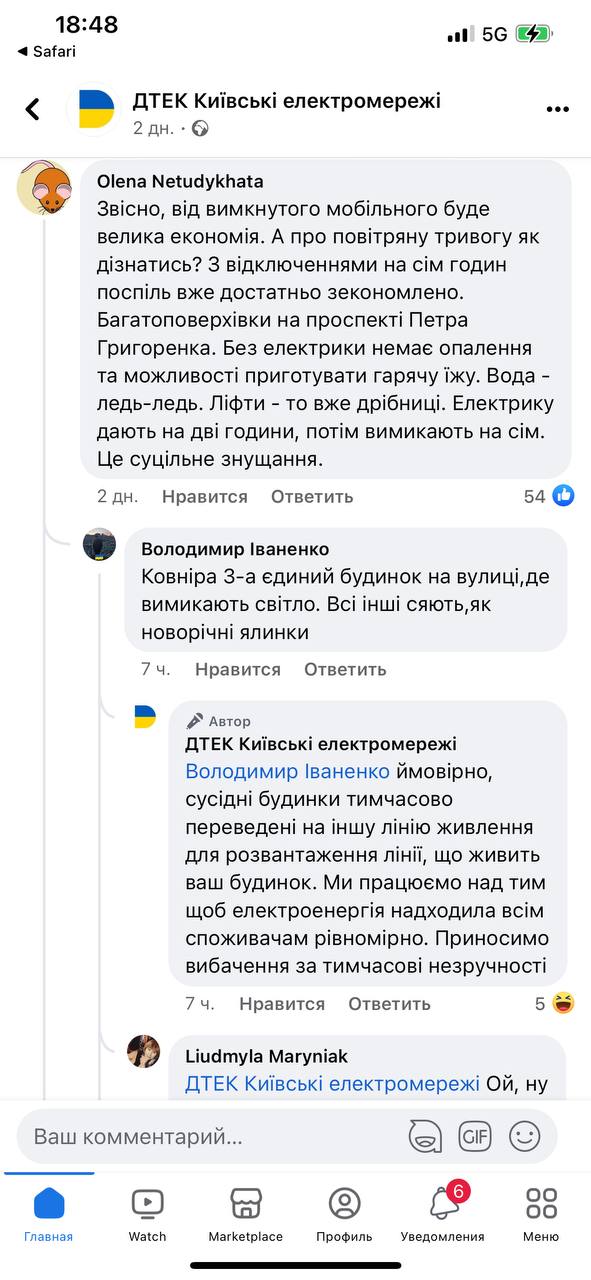Reply to Володимир Іваненко via Ответить

tap(344, 668)
